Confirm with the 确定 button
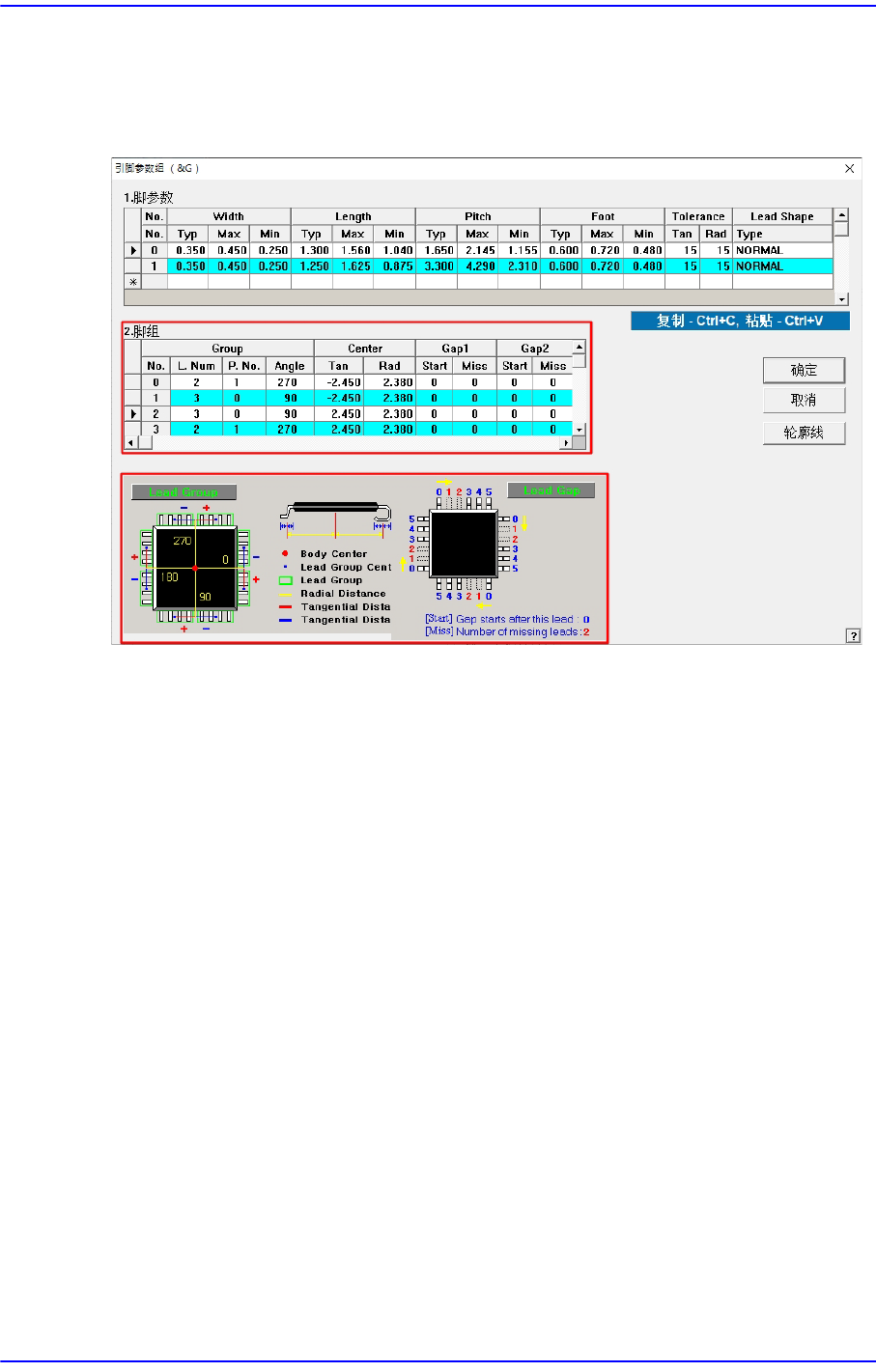 [804, 370]
